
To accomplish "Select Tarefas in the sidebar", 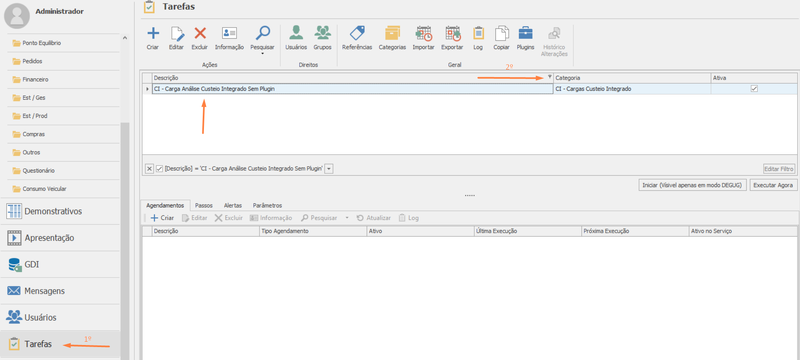I will point(60,344).
